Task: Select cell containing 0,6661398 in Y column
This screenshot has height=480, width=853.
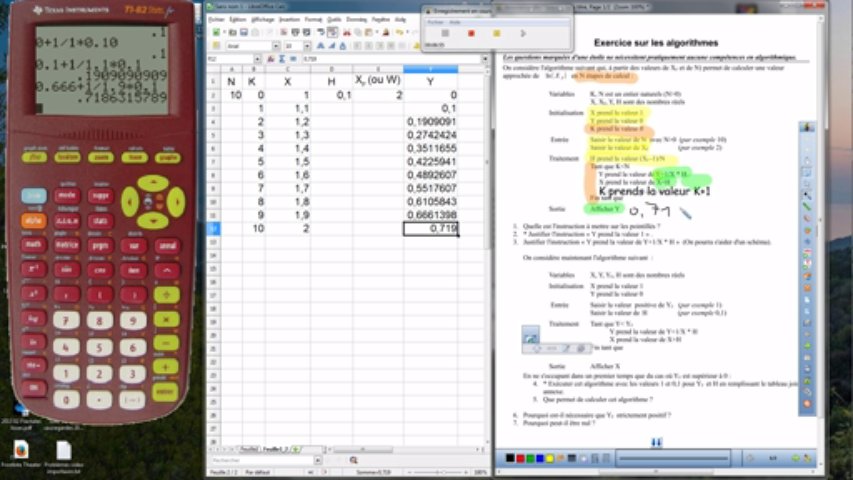Action: tap(430, 215)
